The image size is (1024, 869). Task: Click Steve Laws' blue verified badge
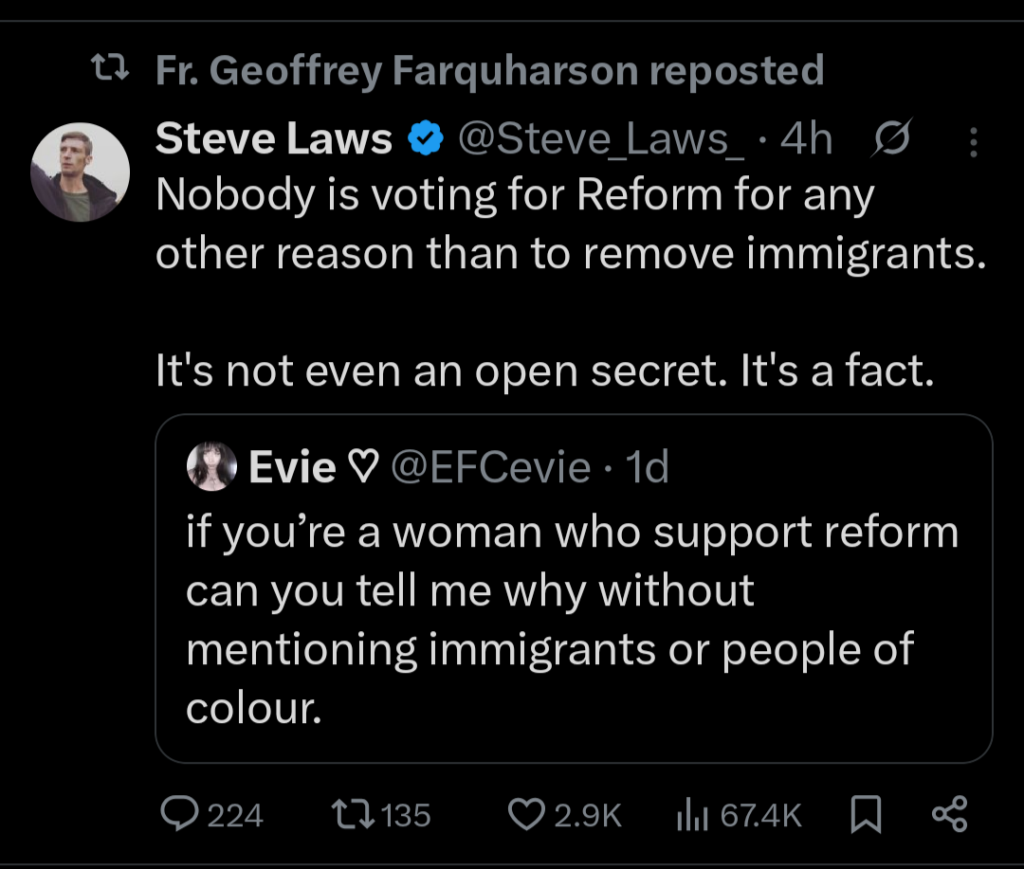(x=425, y=141)
